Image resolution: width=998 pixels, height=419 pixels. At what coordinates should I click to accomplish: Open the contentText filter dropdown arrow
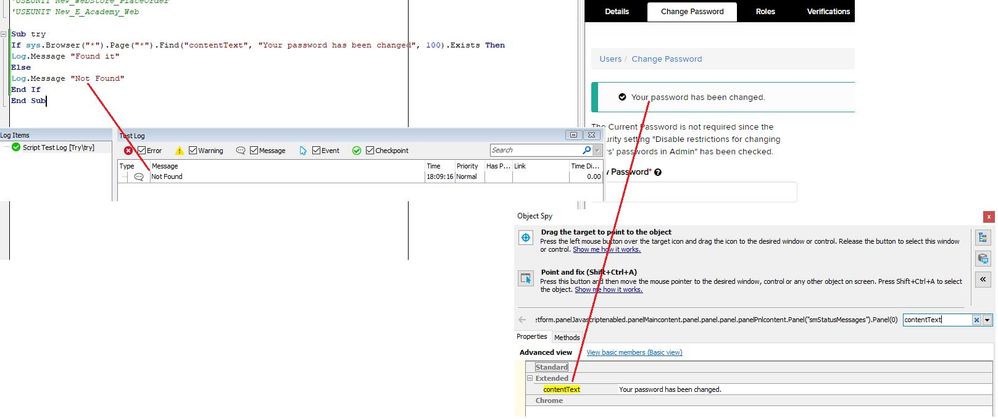[988, 319]
